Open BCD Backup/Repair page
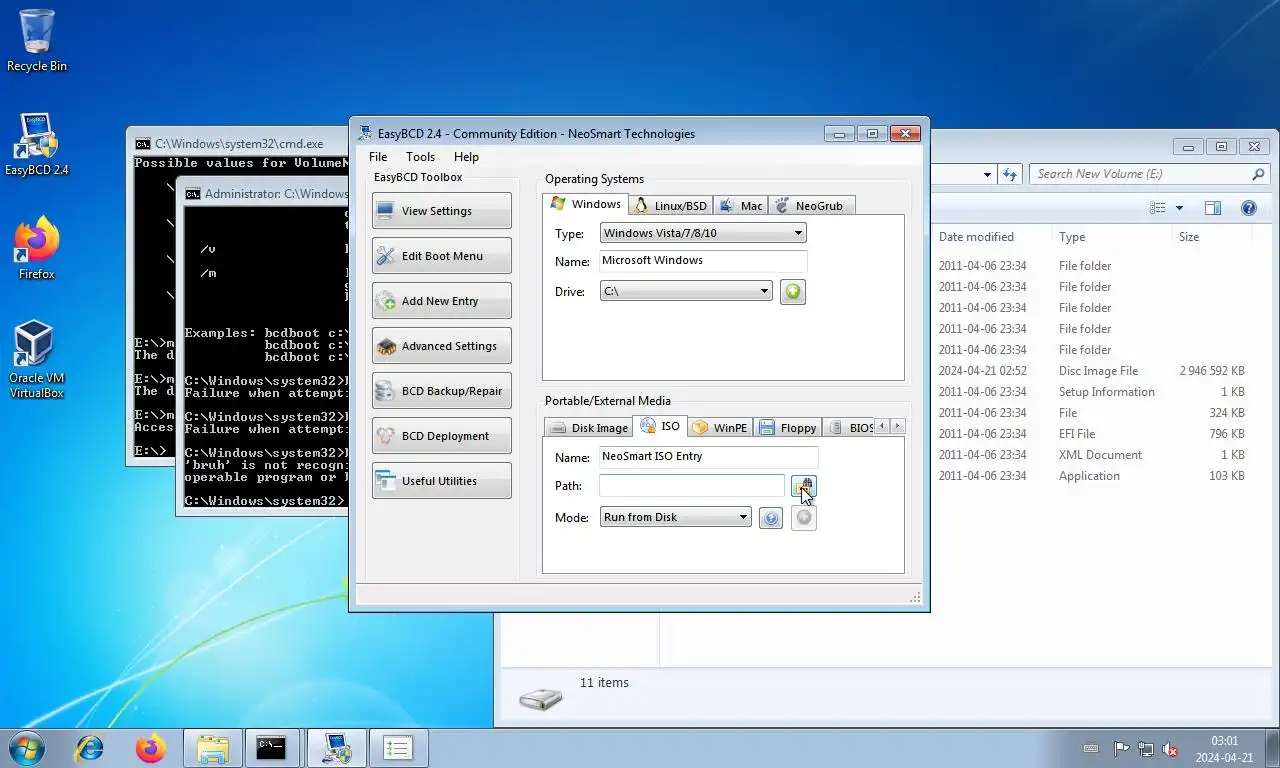This screenshot has width=1280, height=768. (x=441, y=391)
